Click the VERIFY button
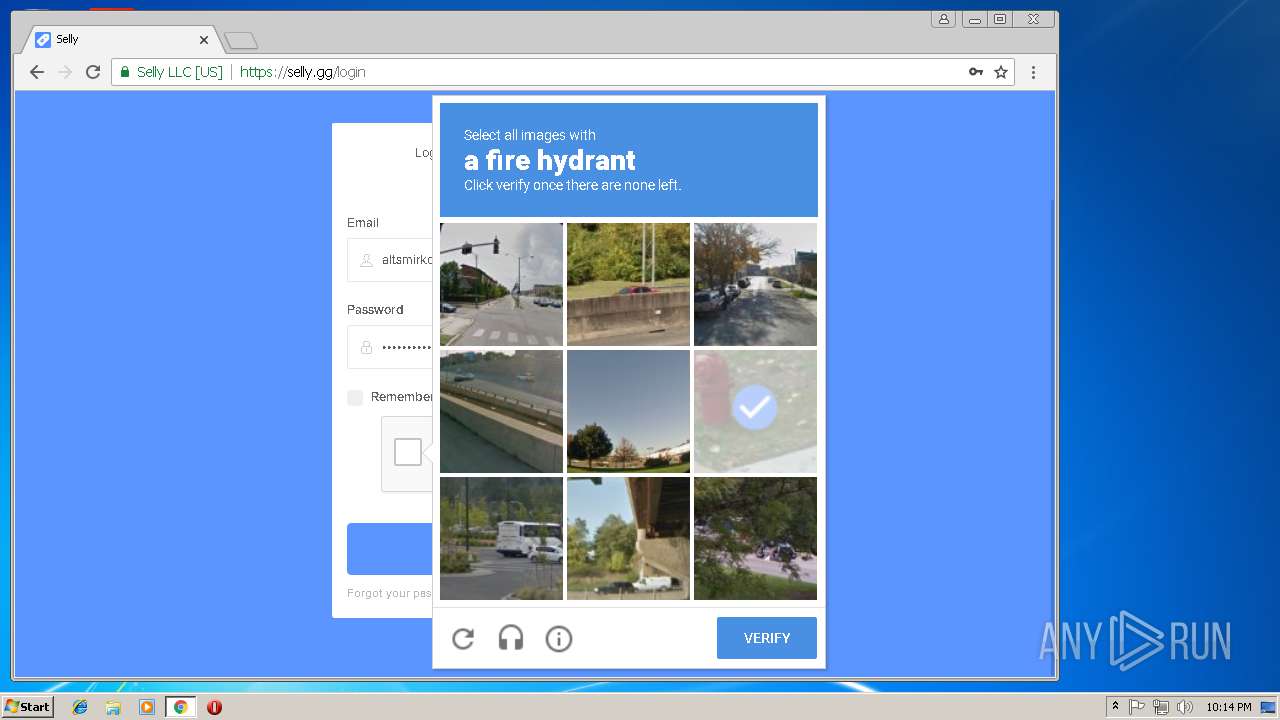 click(767, 638)
